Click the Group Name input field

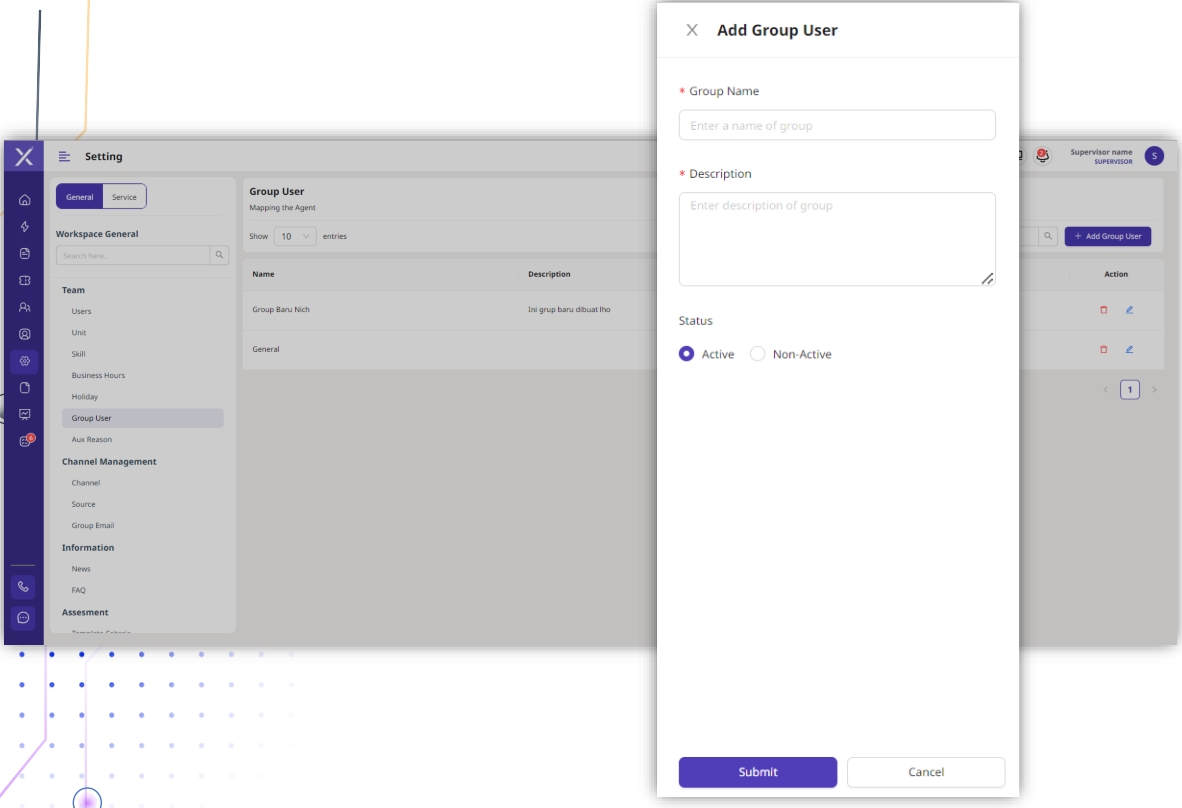[x=836, y=126]
